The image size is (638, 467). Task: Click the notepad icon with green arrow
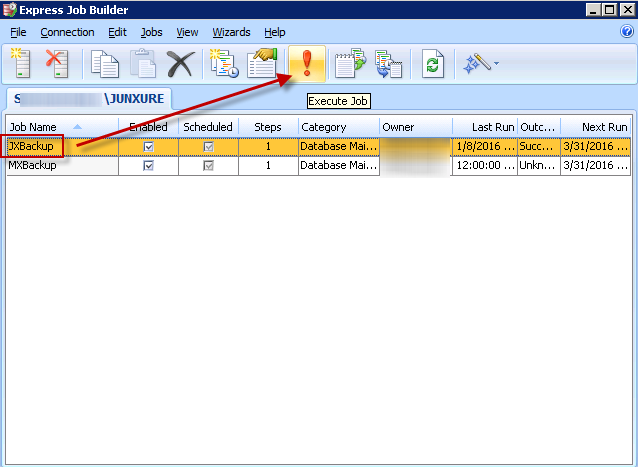tap(350, 63)
